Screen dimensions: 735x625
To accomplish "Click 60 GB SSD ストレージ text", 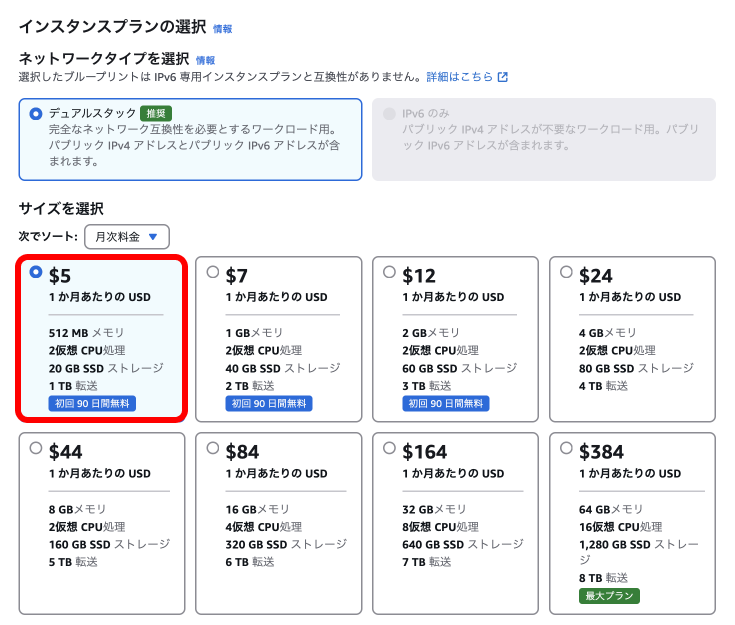I will click(x=459, y=369).
